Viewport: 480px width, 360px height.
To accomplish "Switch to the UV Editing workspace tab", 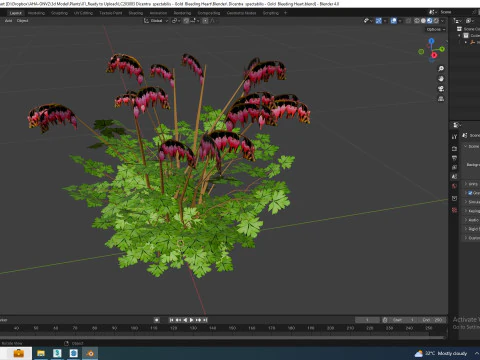I will pyautogui.click(x=83, y=13).
